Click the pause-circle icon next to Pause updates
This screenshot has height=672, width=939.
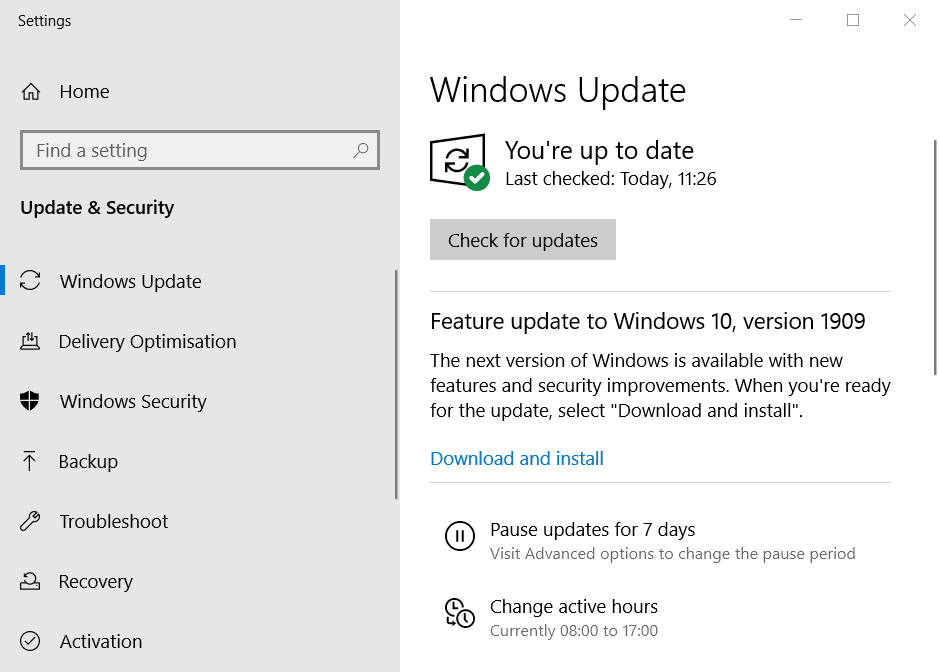(x=460, y=536)
